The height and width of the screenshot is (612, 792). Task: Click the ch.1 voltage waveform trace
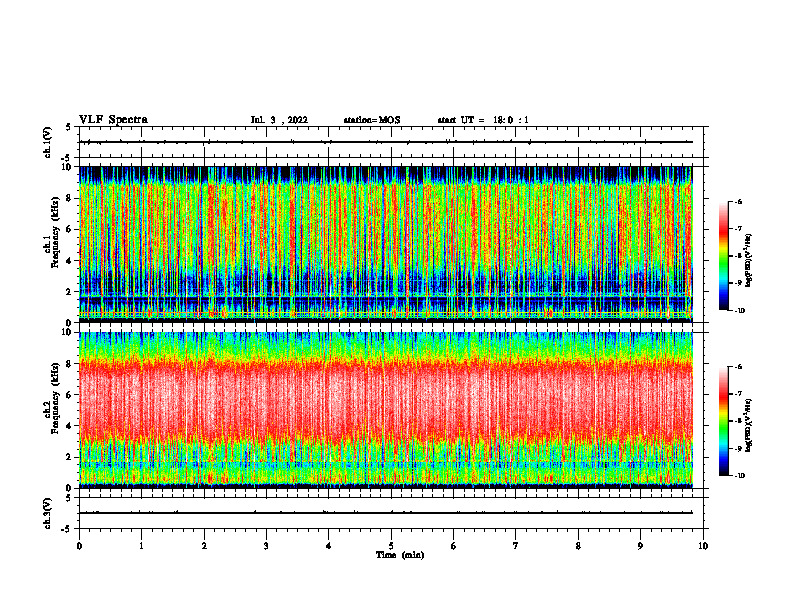pos(386,142)
